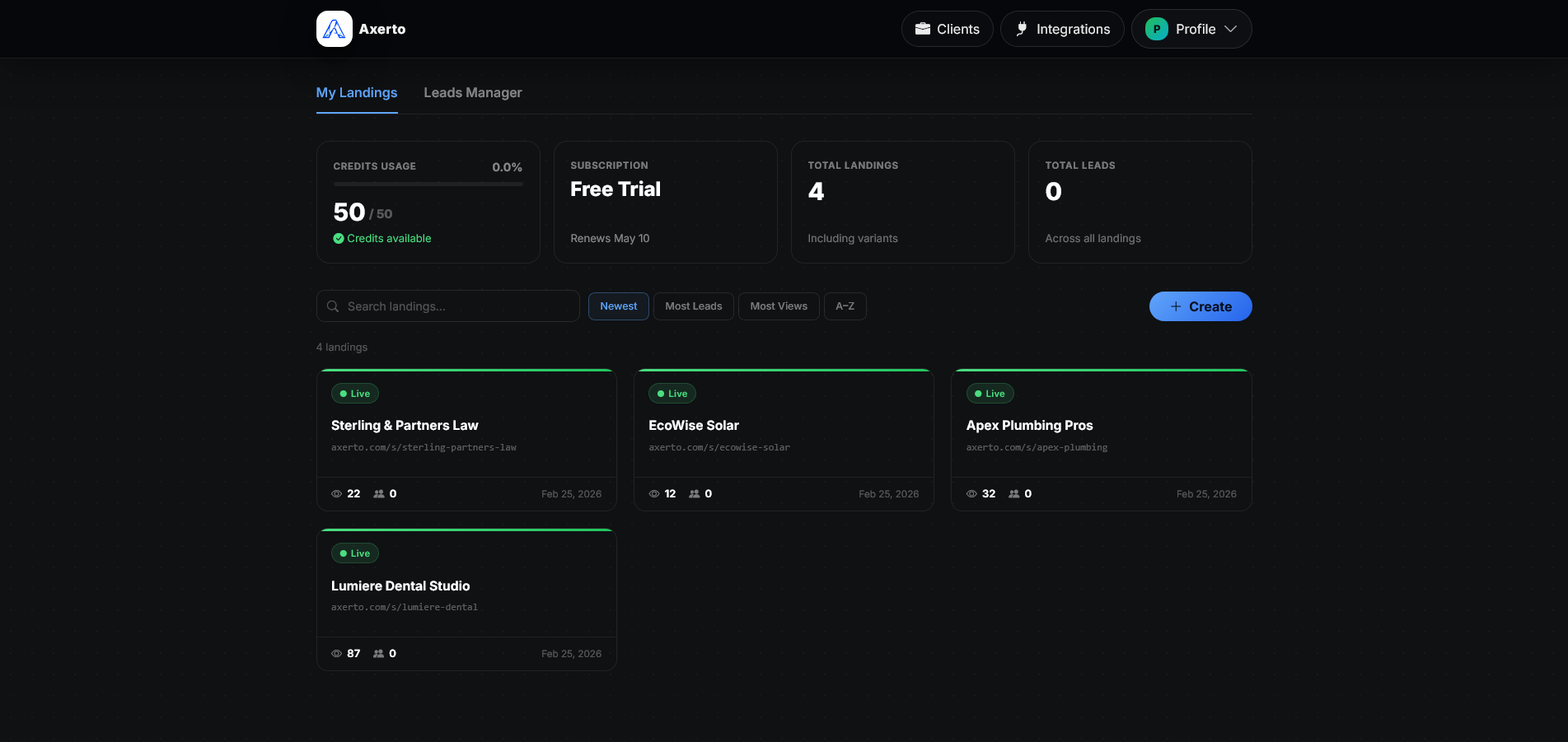This screenshot has width=1568, height=742.
Task: Click the briefcase icon beside Clients
Action: point(923,29)
